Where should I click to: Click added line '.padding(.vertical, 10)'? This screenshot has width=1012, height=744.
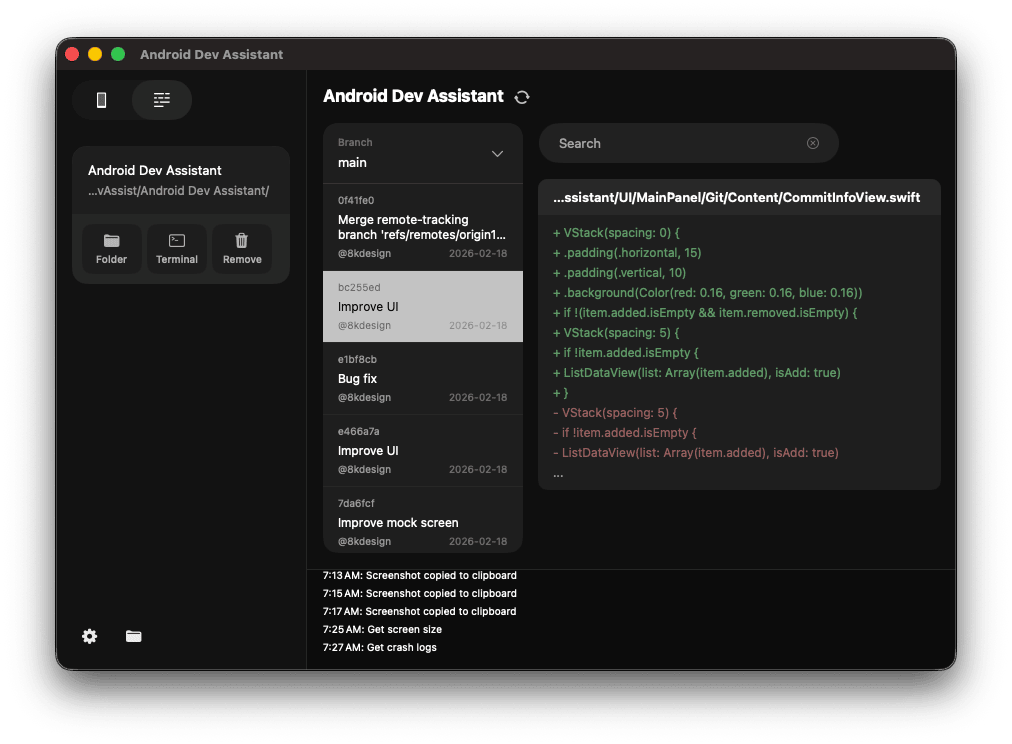pos(619,272)
